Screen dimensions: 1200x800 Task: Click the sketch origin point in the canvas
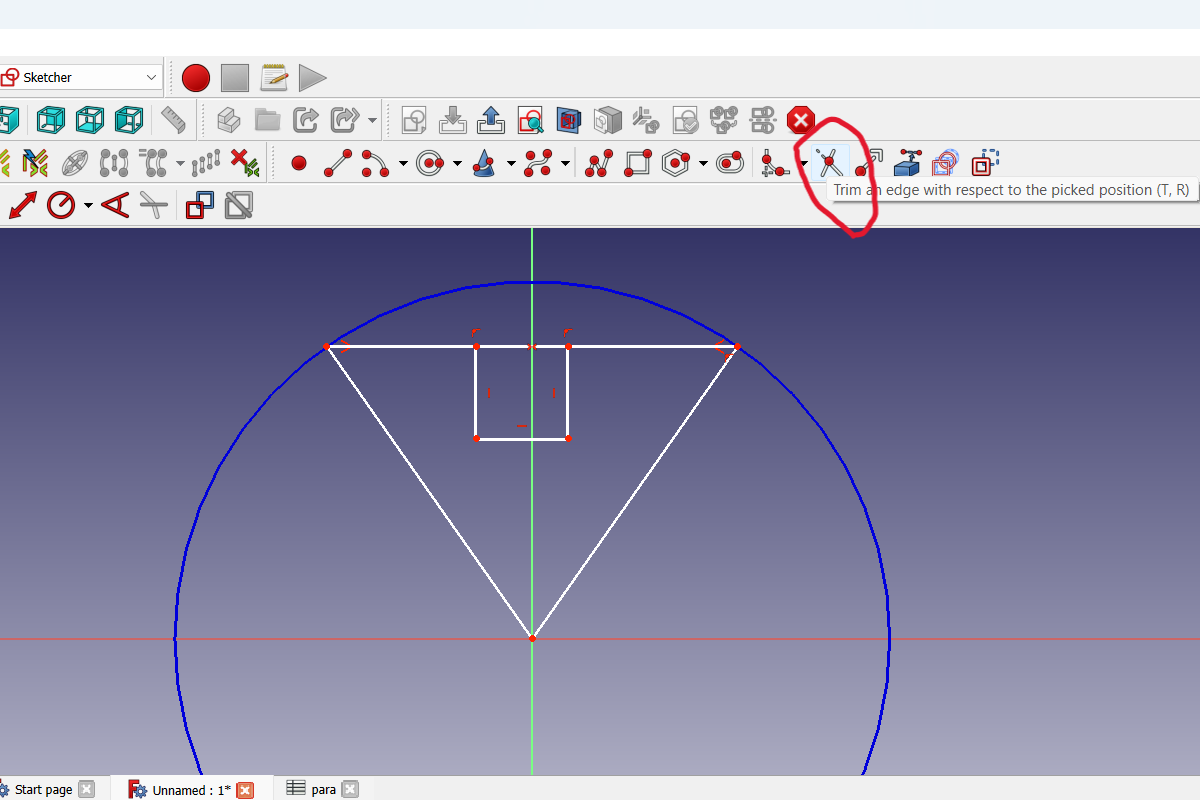pos(531,637)
